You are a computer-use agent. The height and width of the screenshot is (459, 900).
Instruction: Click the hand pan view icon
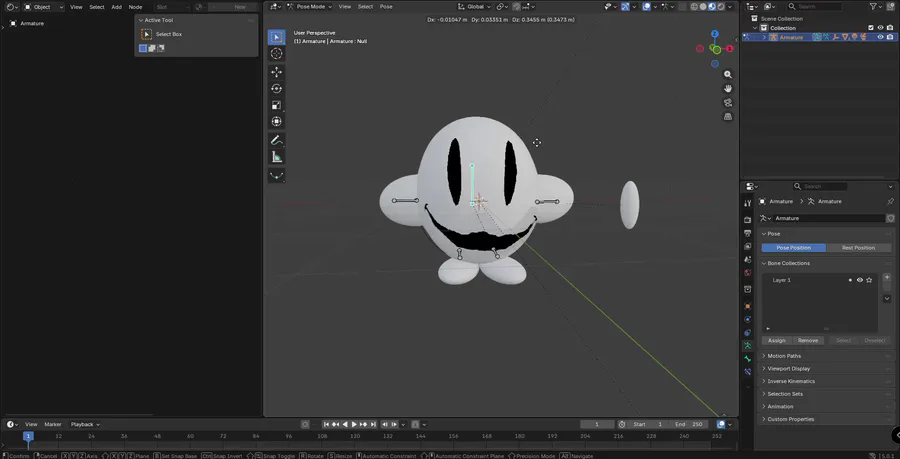coord(728,88)
